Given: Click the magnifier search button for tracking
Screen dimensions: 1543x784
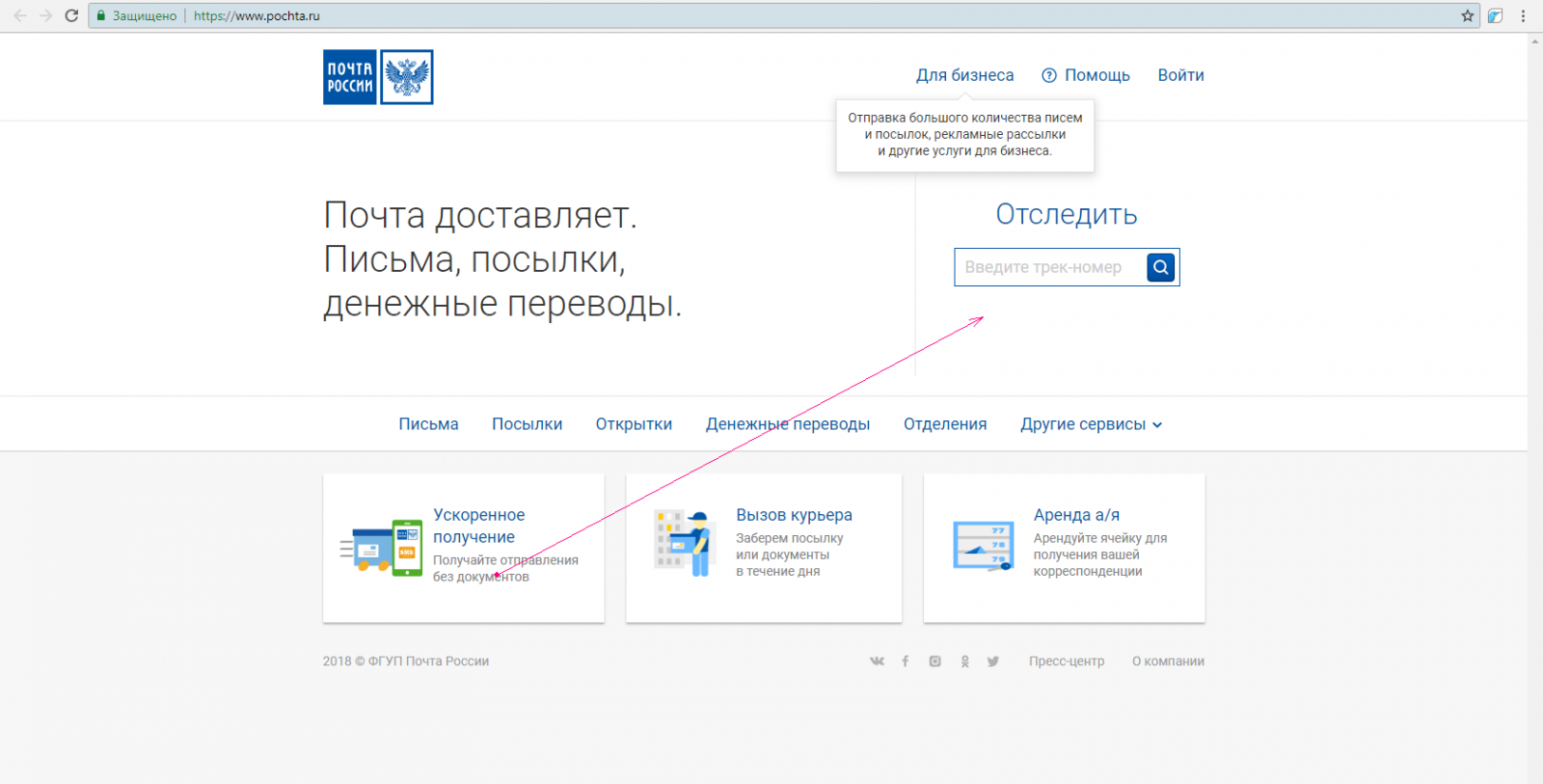Looking at the screenshot, I should click(1160, 267).
